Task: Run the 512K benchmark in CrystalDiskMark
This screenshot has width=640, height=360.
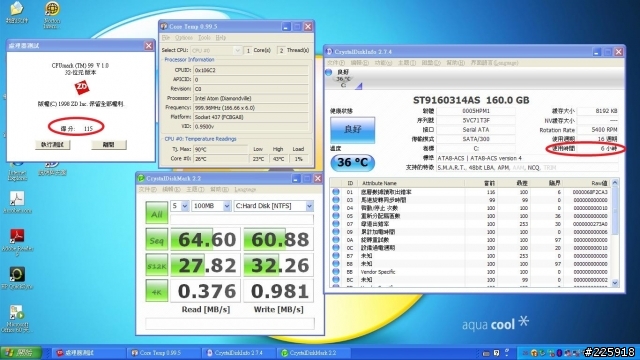Action: (157, 265)
